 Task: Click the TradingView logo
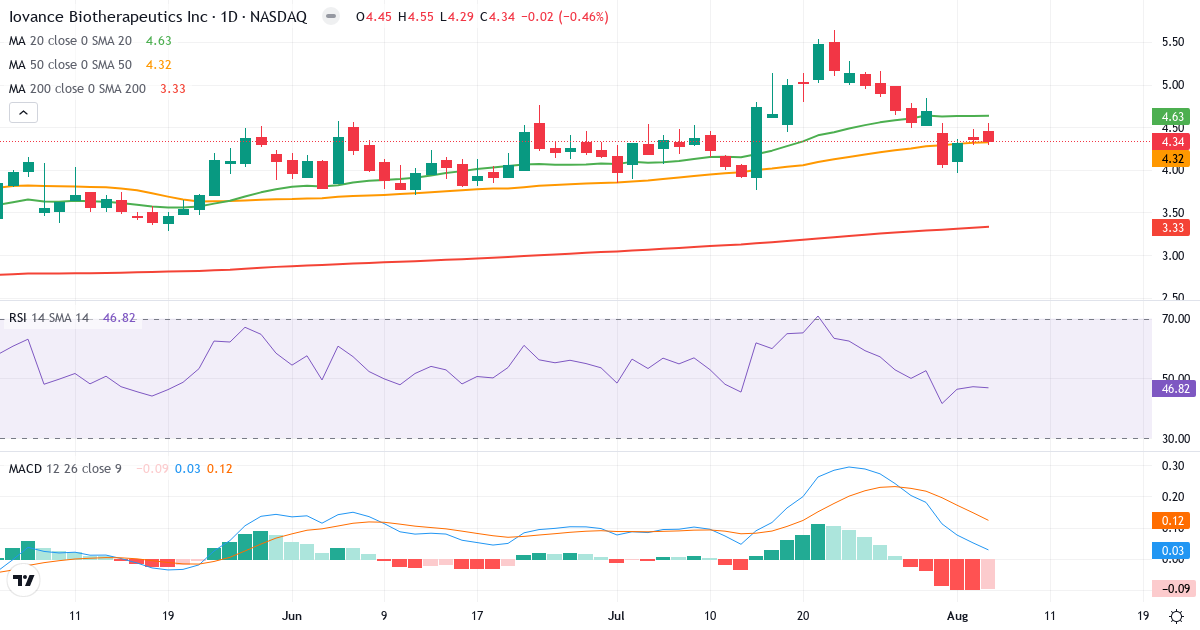25,580
